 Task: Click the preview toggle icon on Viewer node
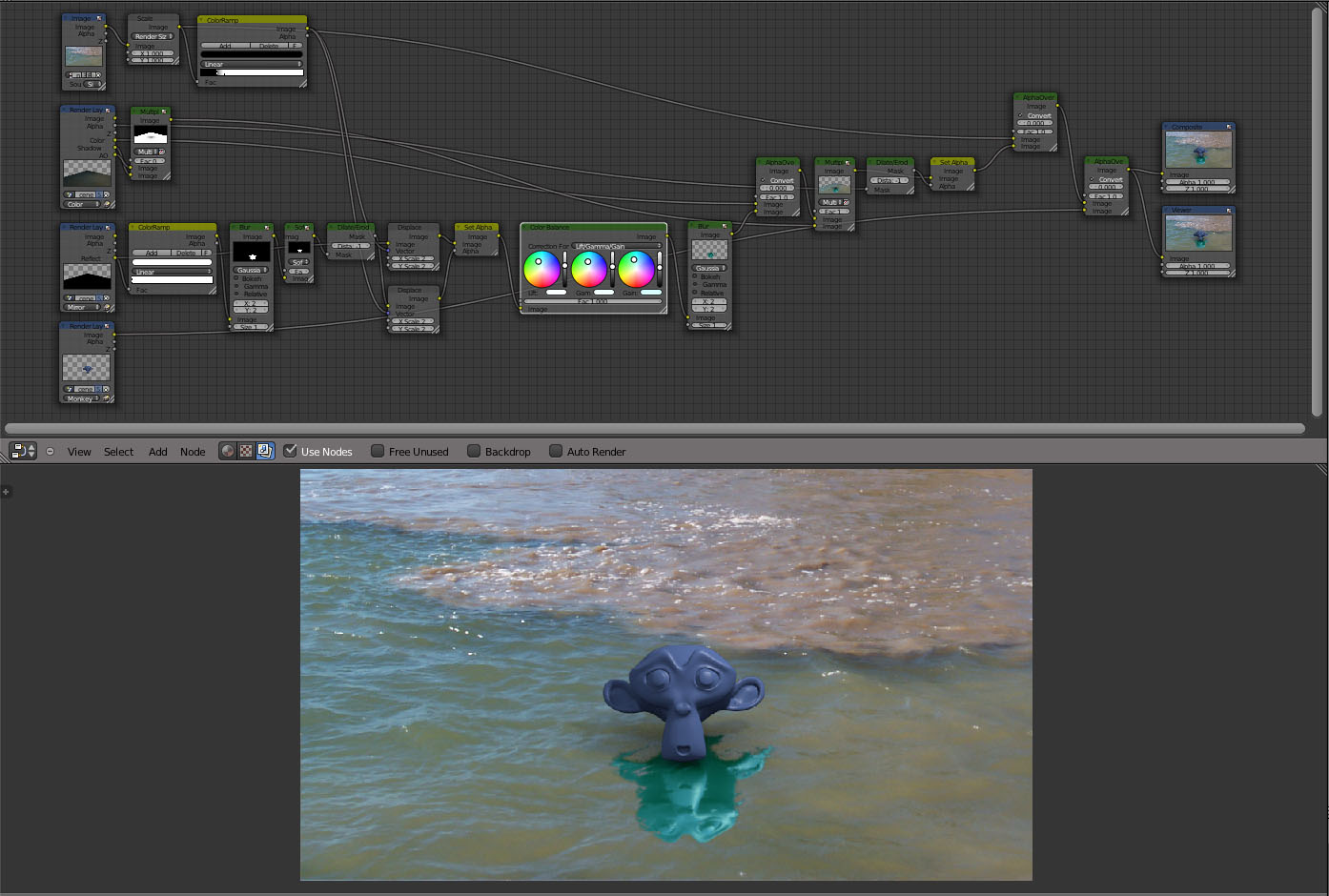1229,210
